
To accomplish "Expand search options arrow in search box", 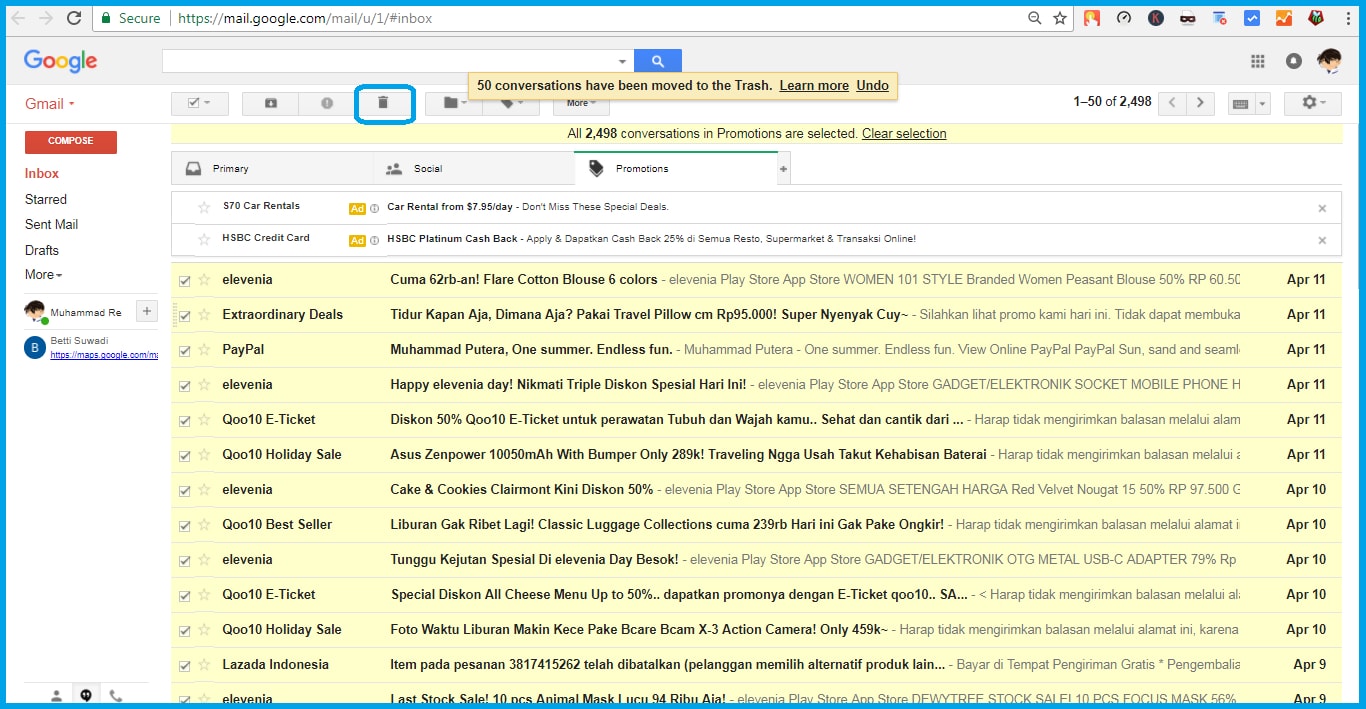I will 622,62.
